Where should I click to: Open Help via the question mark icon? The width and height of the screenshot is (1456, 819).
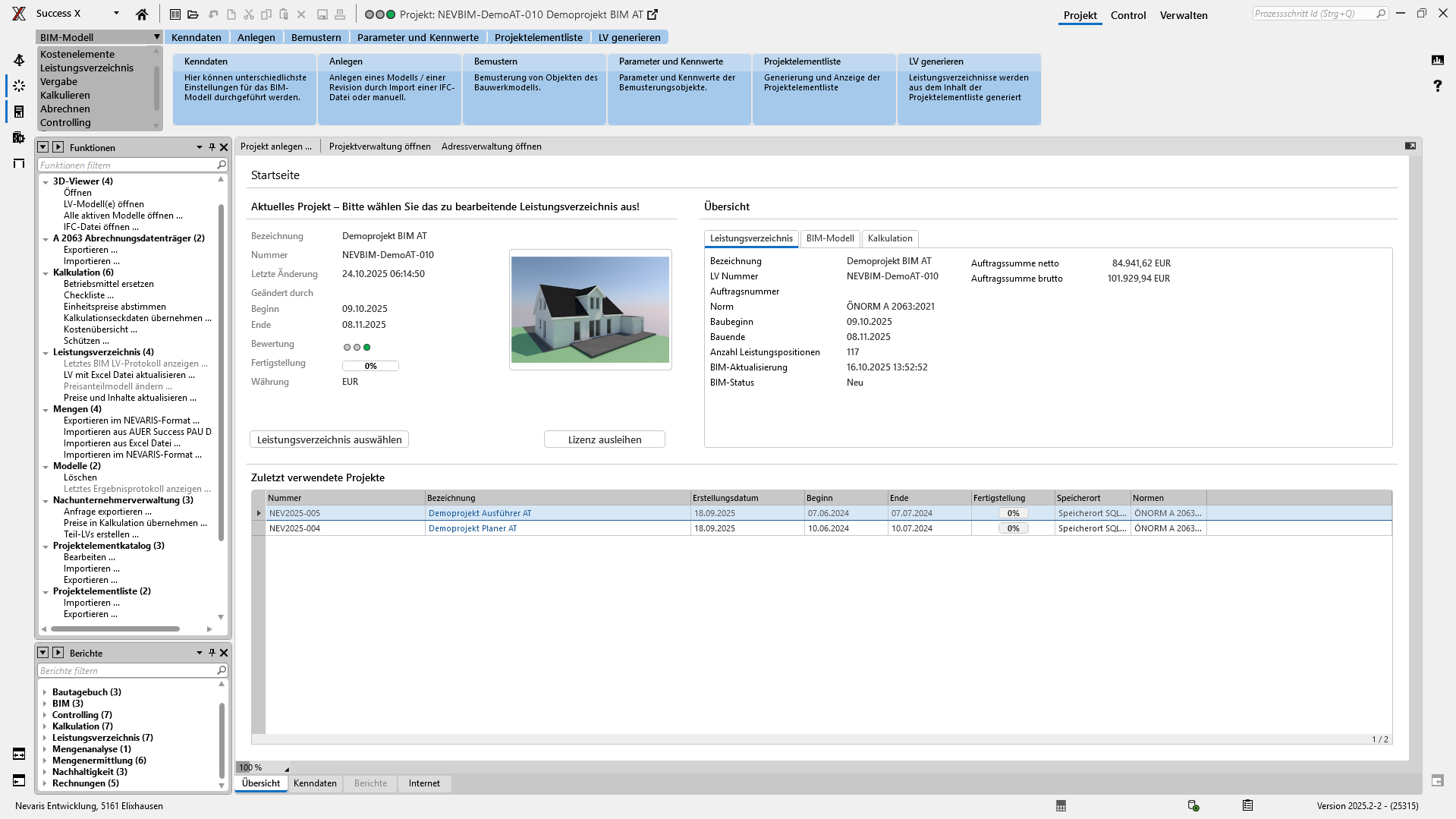[1438, 86]
